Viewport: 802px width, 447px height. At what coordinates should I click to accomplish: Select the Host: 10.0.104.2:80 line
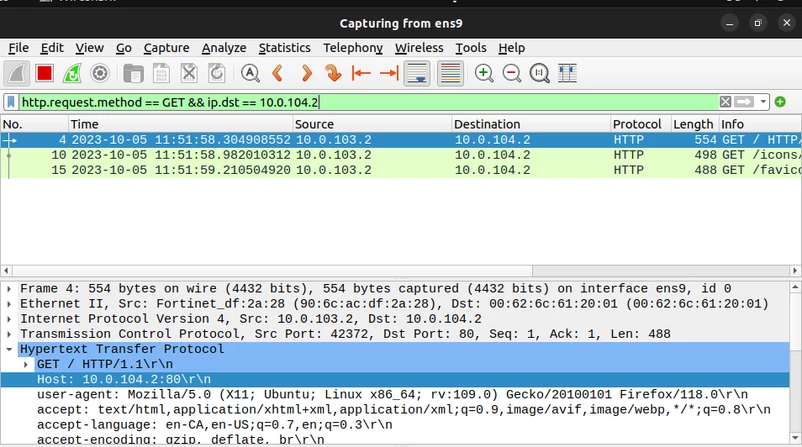coord(395,379)
